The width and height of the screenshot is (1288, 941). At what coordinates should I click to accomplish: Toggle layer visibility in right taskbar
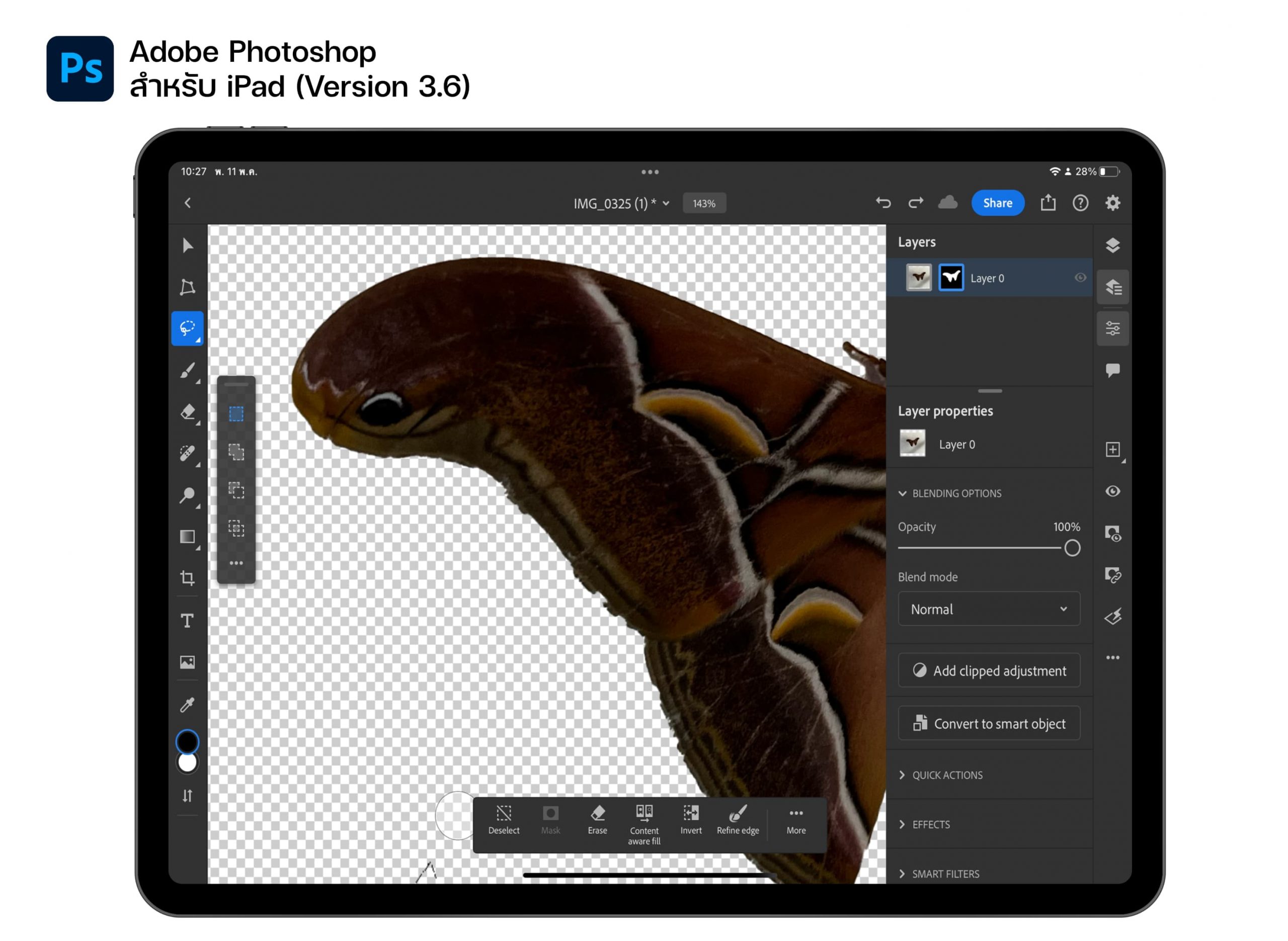pyautogui.click(x=1112, y=491)
